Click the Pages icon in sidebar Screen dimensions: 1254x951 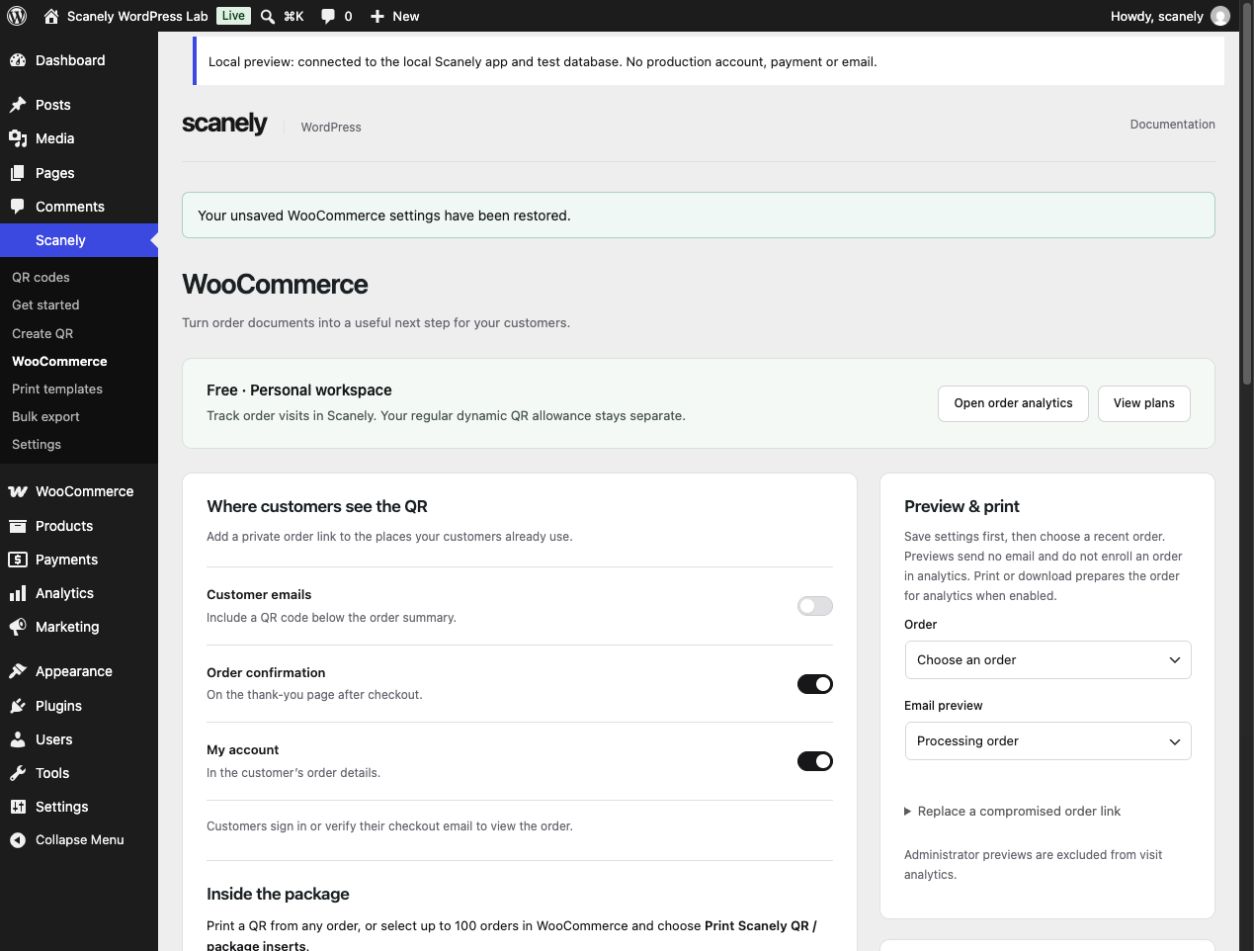coord(17,173)
